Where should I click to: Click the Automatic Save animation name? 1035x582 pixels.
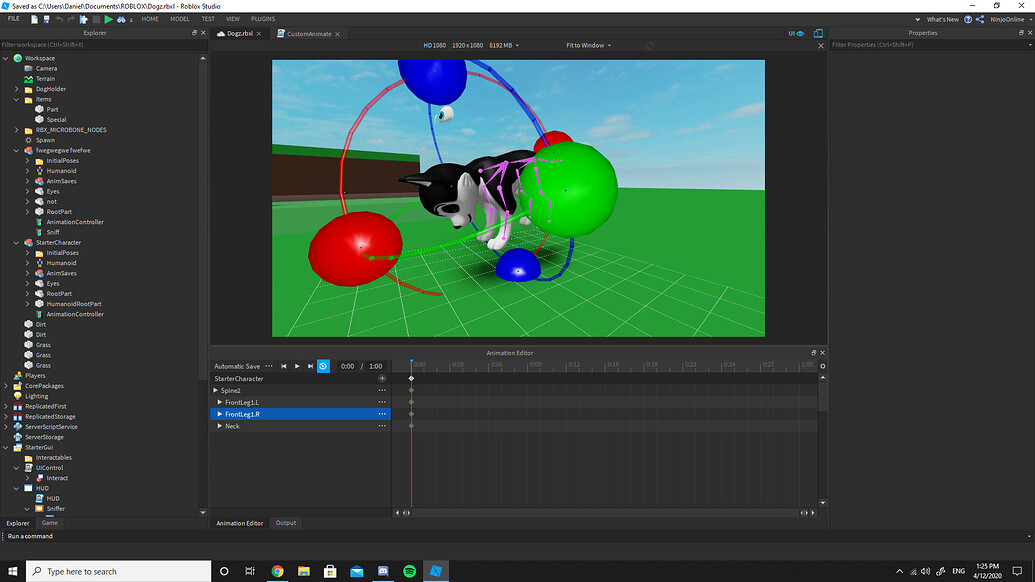tap(237, 366)
